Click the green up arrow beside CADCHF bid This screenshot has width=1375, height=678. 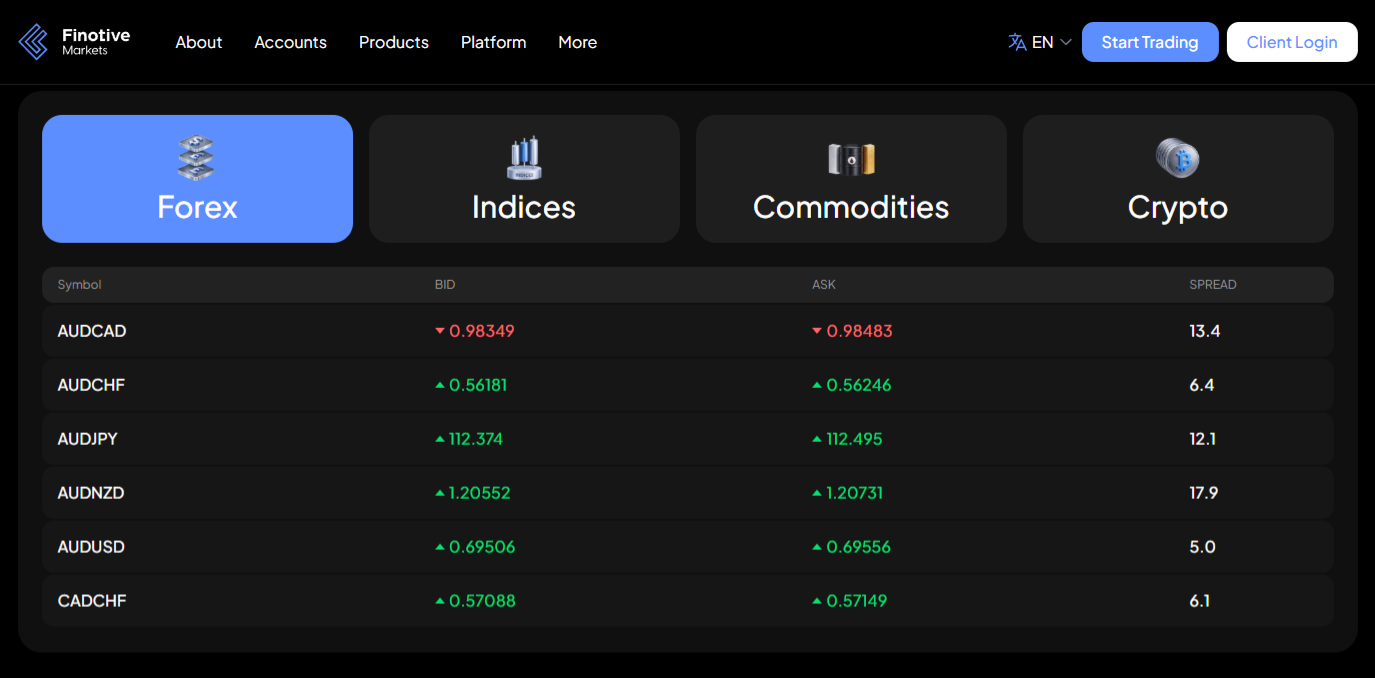click(440, 601)
